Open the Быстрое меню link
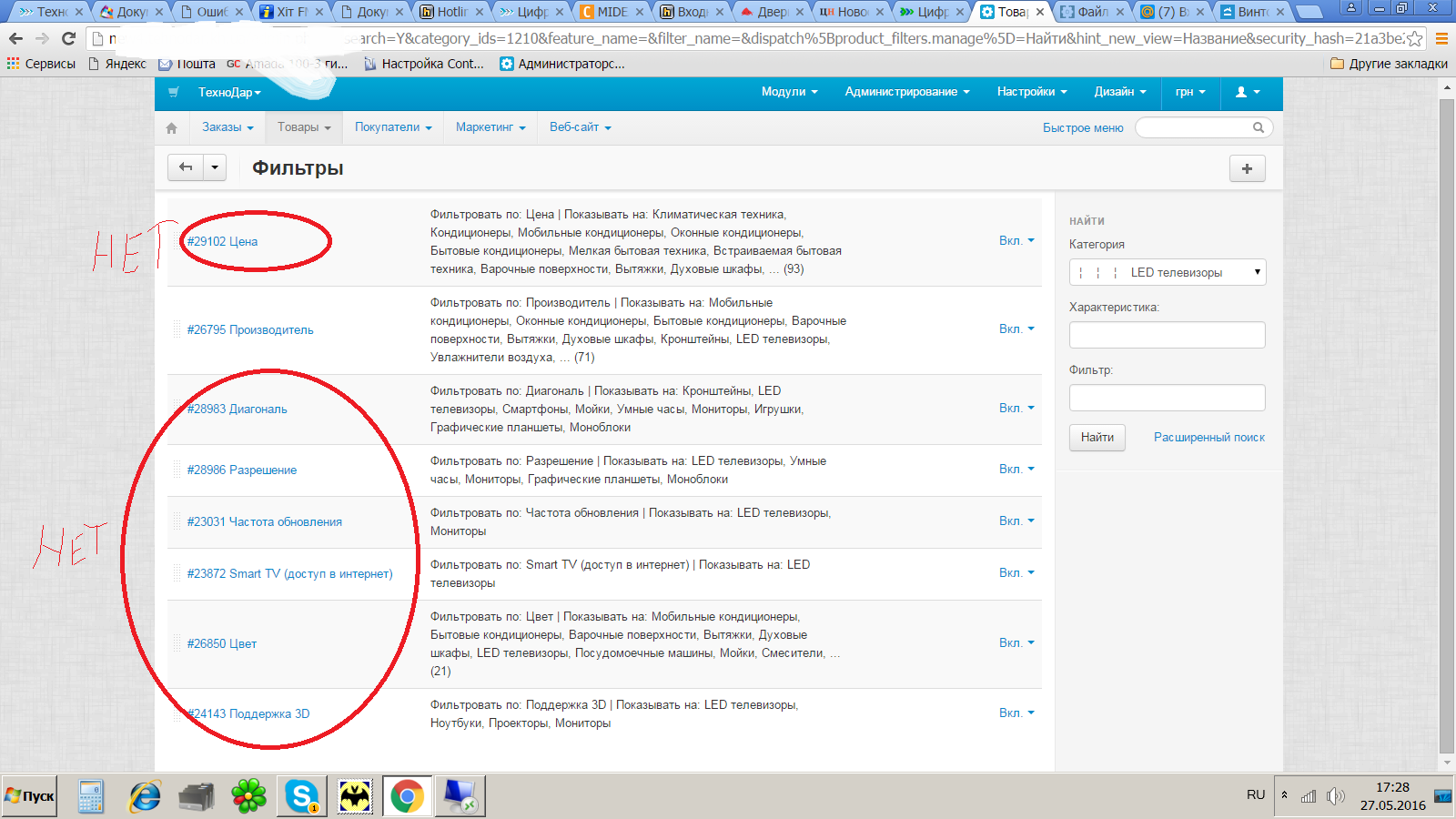1456x819 pixels. coord(1083,128)
